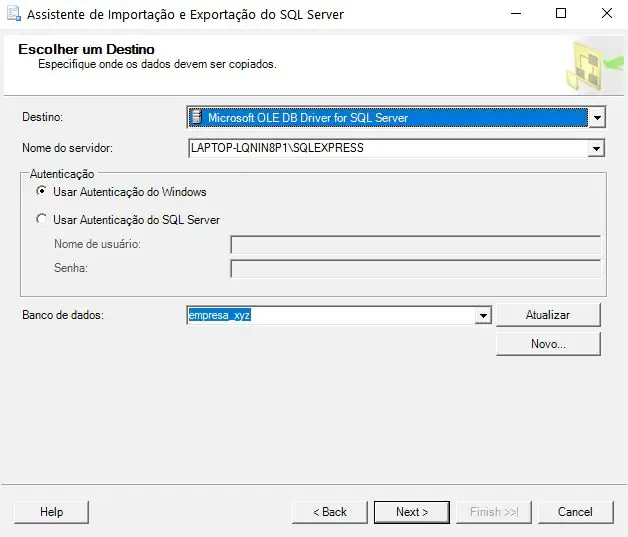The image size is (628, 537).
Task: Go back with the < Back button
Action: pyautogui.click(x=330, y=512)
